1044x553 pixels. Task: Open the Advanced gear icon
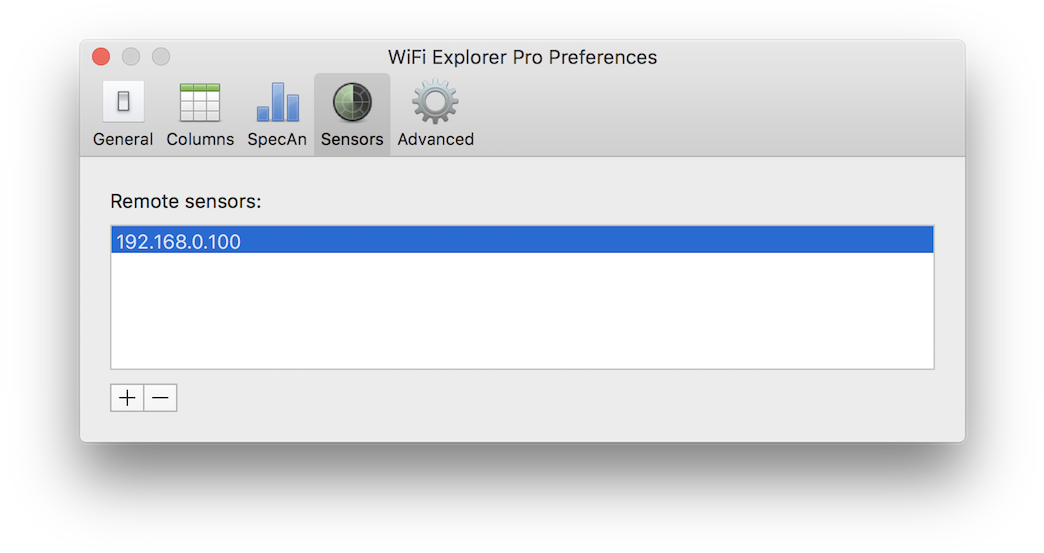435,102
